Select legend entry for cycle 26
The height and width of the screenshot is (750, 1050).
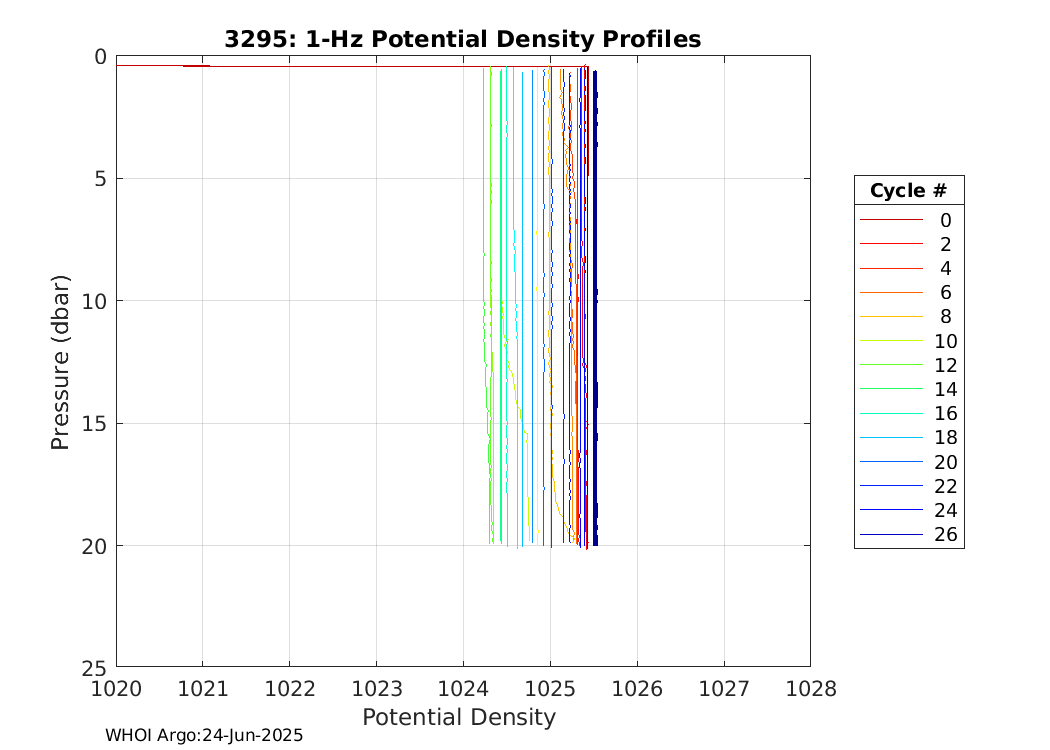(x=909, y=534)
